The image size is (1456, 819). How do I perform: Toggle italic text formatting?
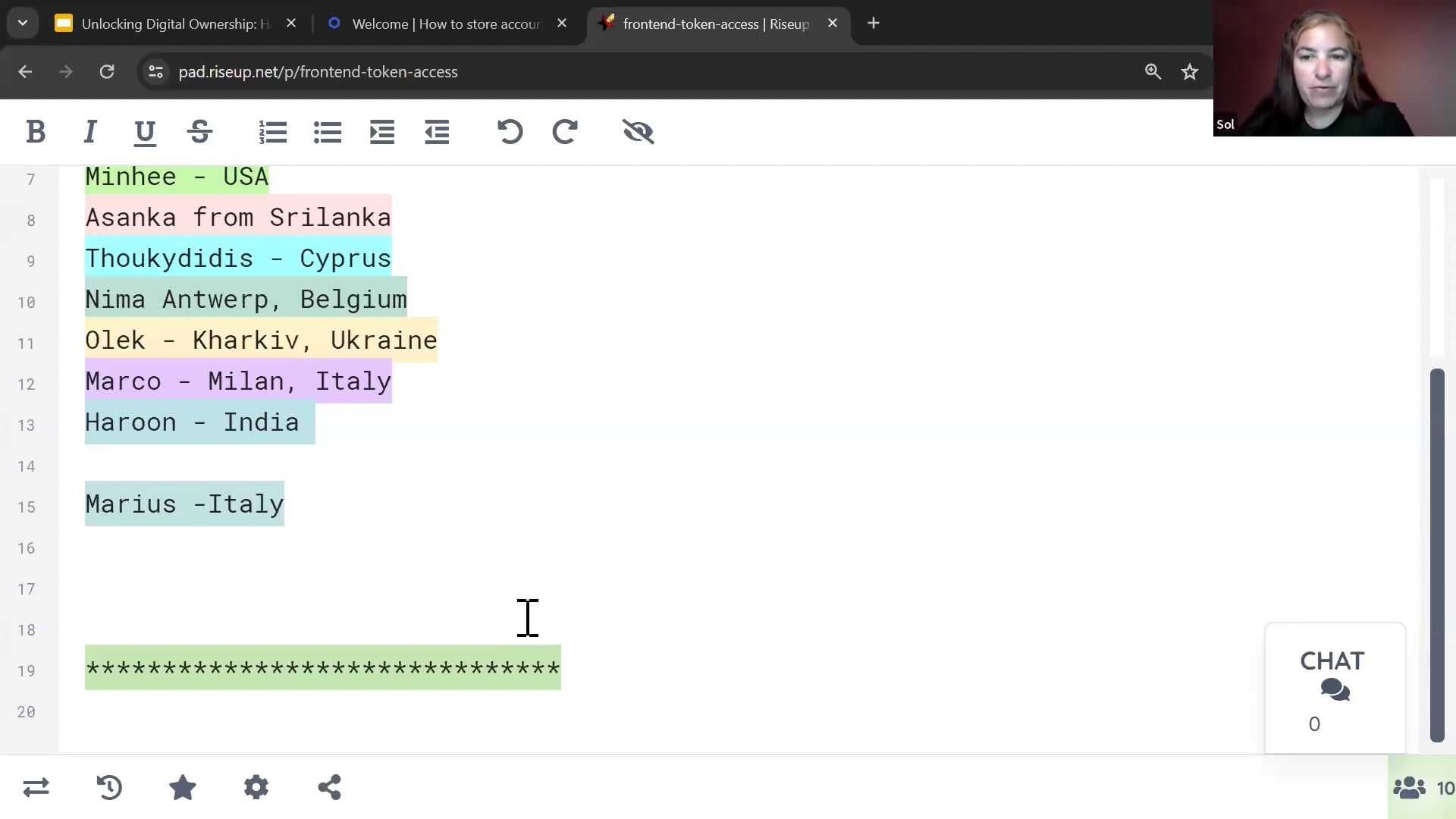[x=90, y=132]
